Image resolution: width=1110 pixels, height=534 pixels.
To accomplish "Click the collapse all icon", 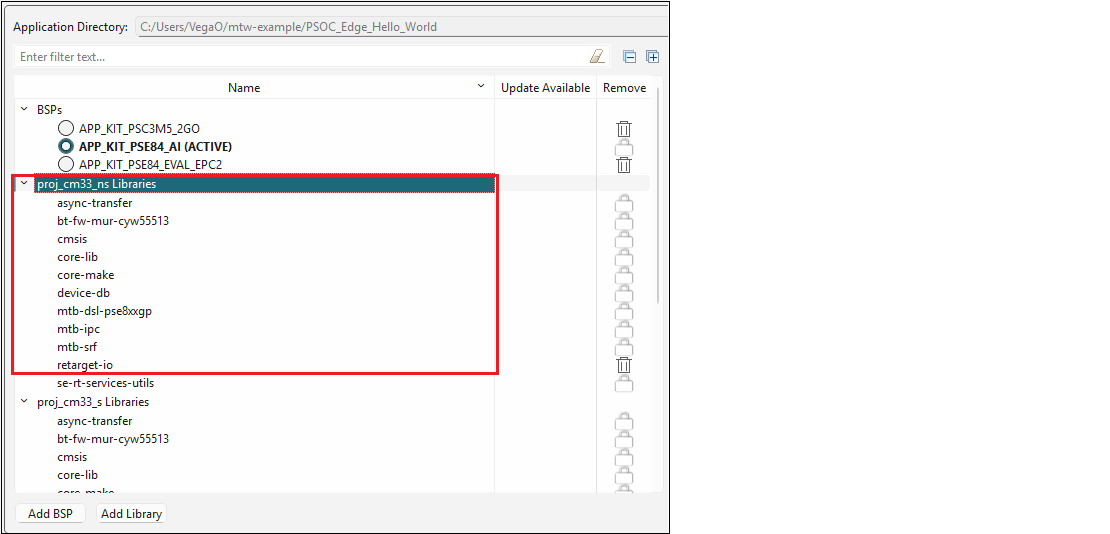I will tap(630, 57).
